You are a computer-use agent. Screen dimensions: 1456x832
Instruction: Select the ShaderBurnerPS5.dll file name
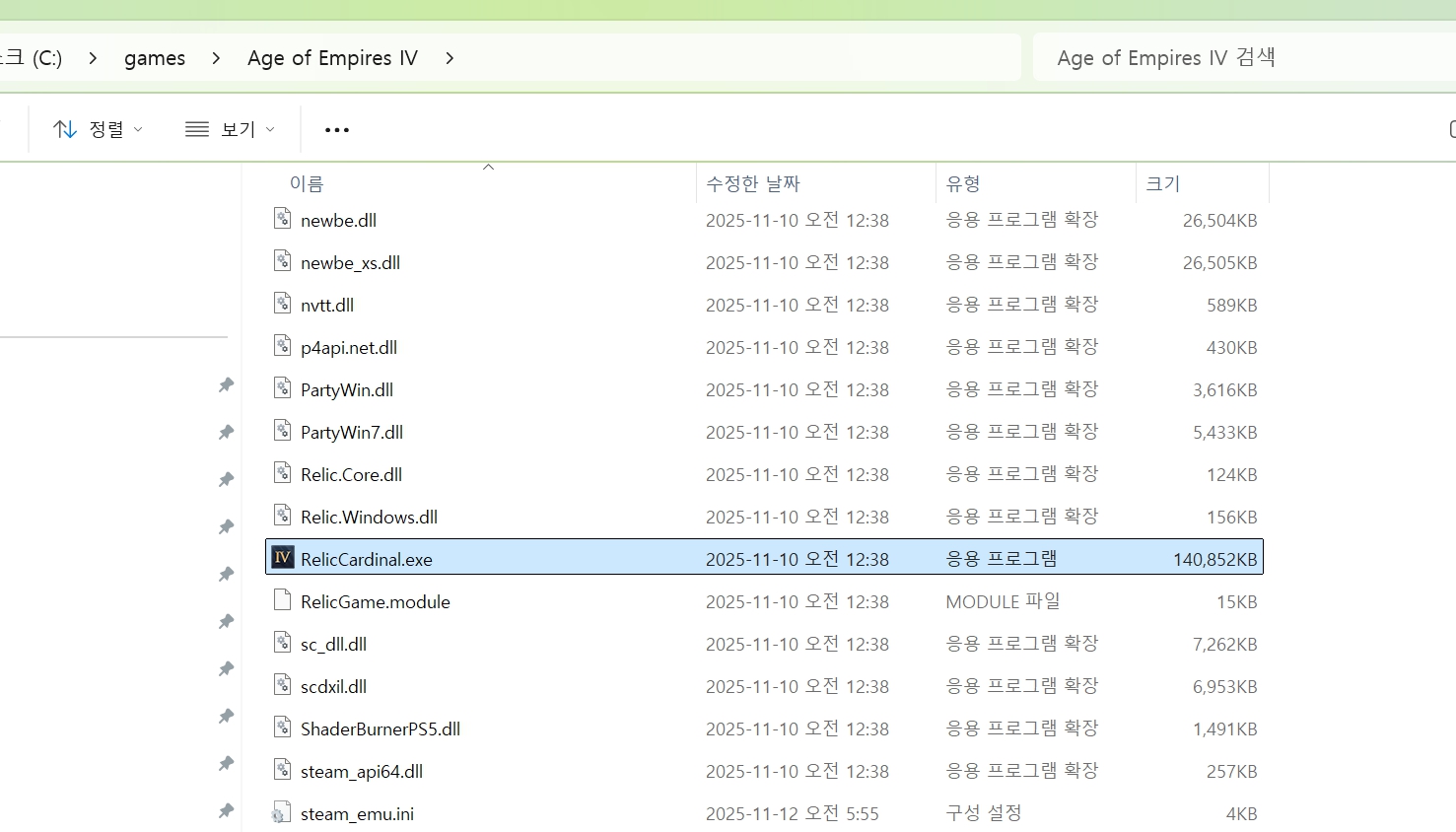(x=381, y=729)
